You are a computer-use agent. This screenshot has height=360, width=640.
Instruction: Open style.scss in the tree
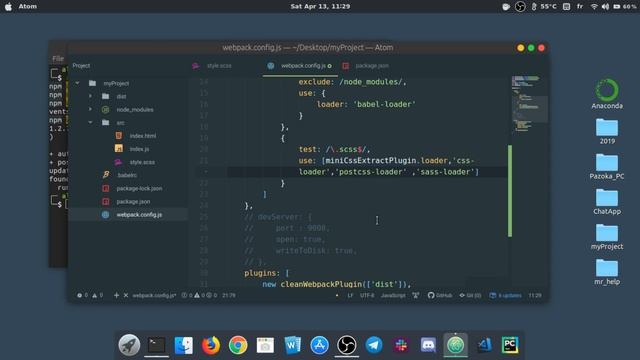click(142, 162)
